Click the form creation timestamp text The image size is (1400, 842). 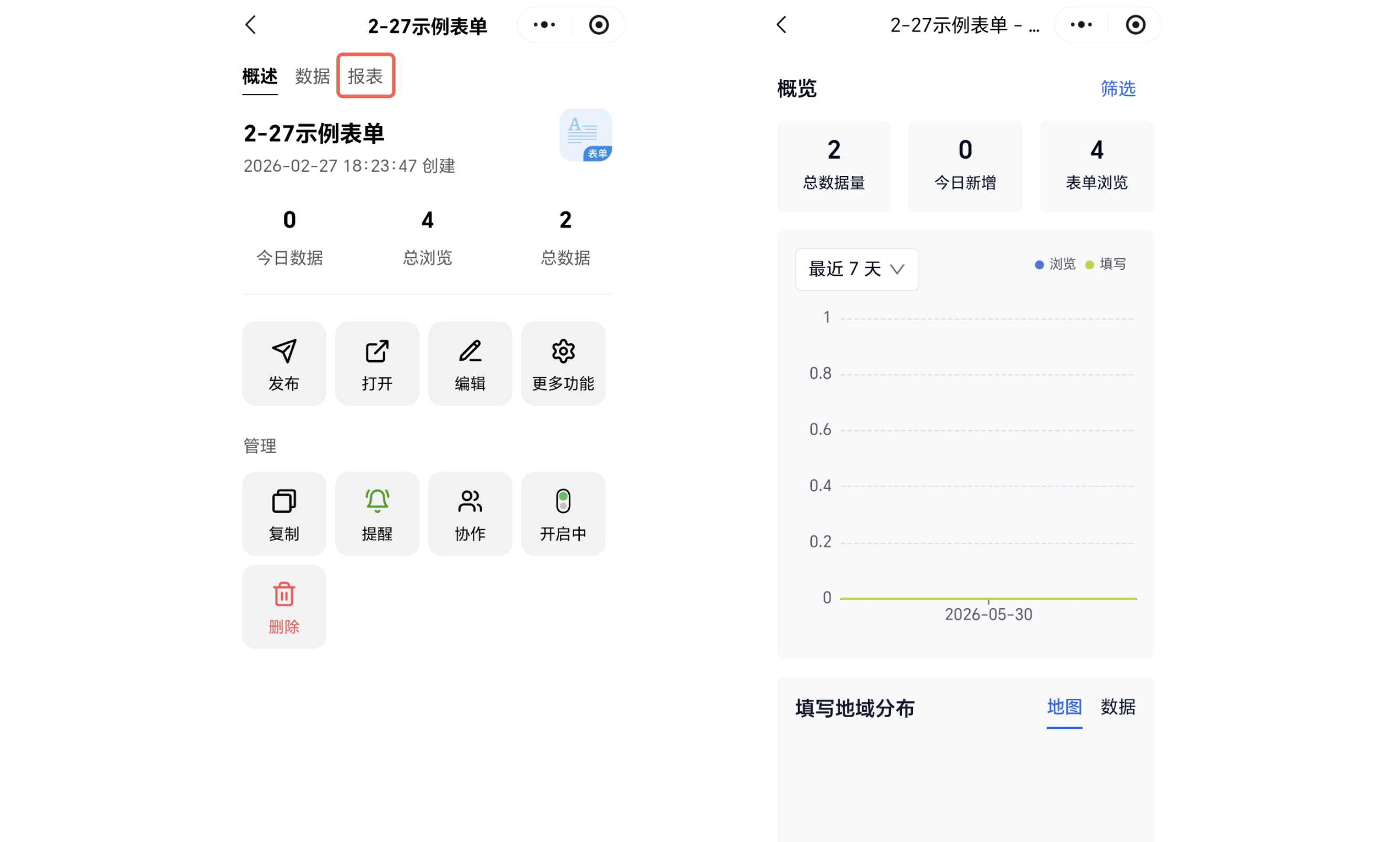coord(349,166)
